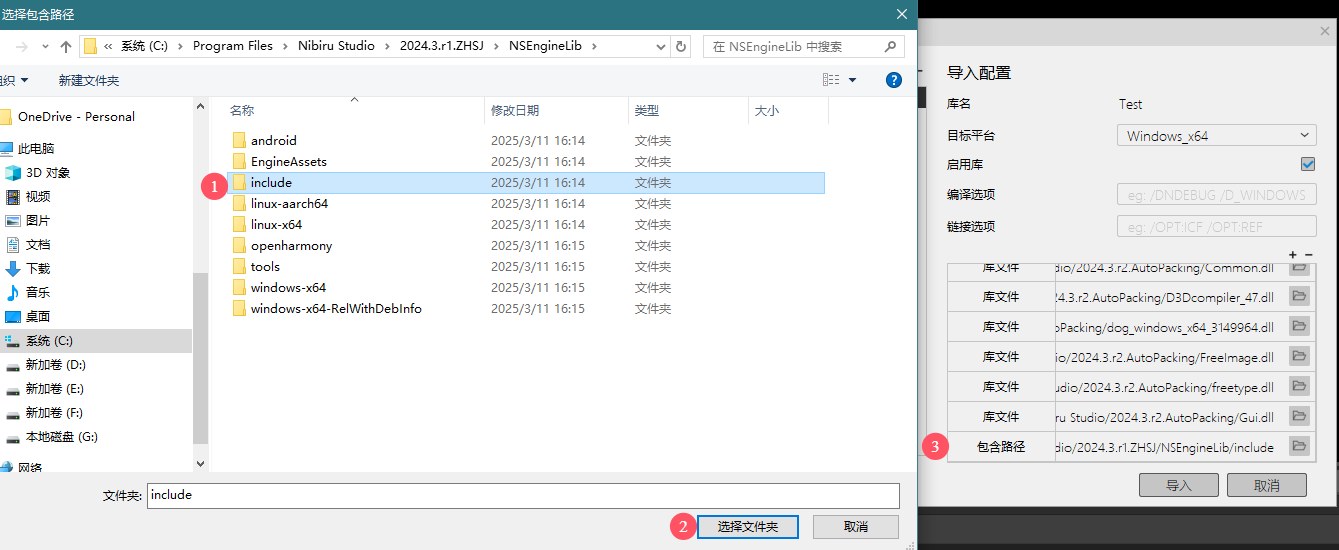Browse folder icon for the FreeImage.dll row
This screenshot has height=550, width=1339.
click(1299, 356)
